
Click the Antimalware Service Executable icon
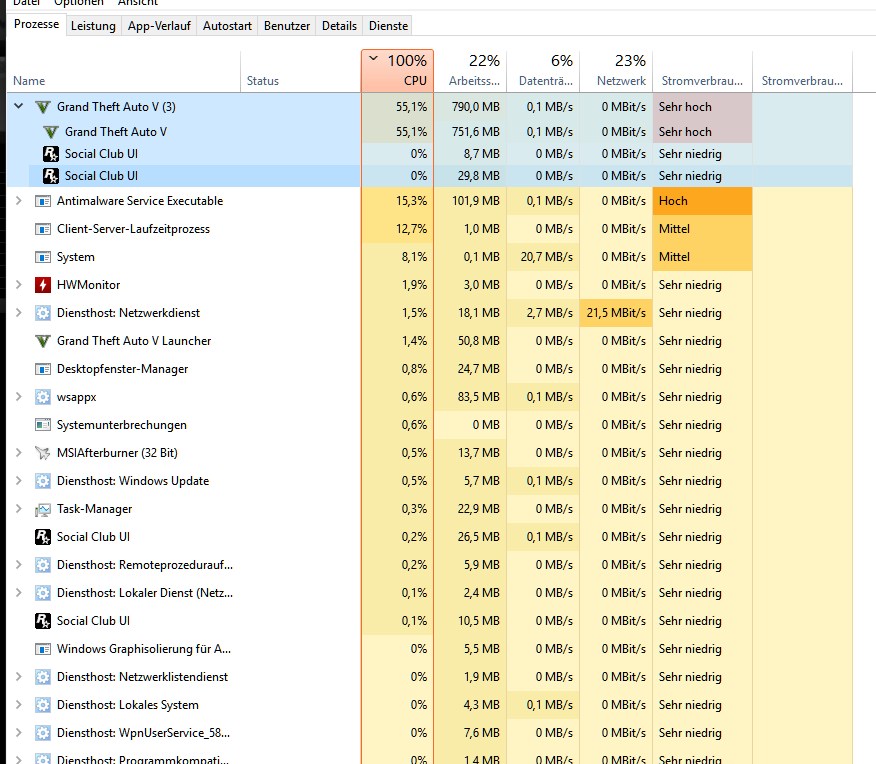(x=43, y=201)
